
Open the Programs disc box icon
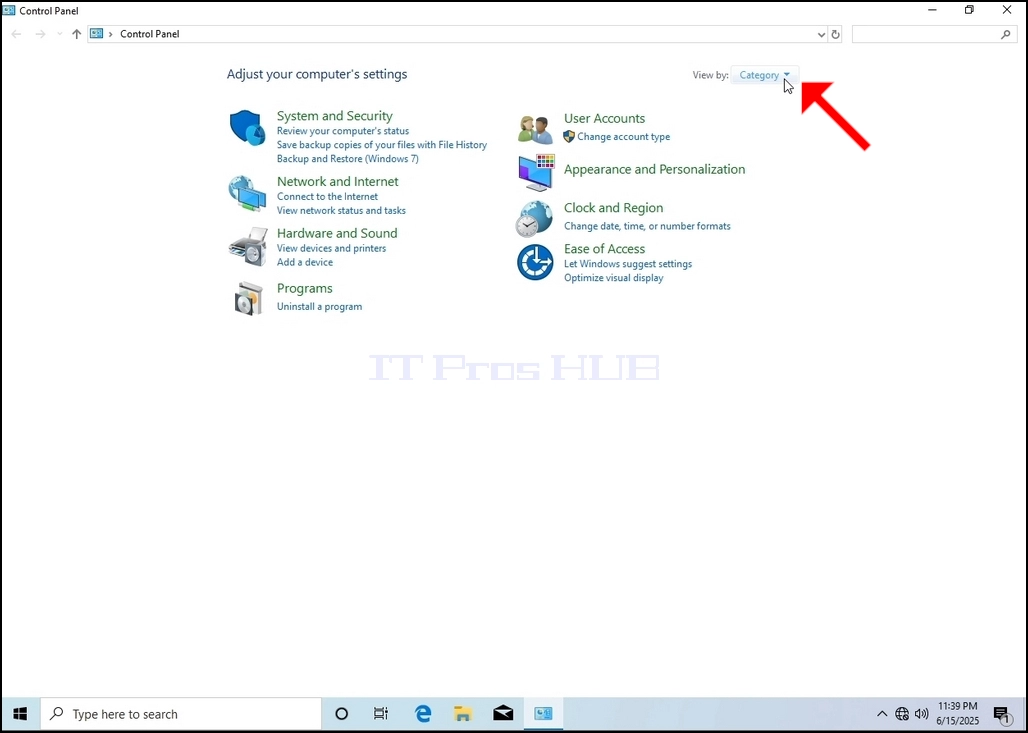[249, 298]
